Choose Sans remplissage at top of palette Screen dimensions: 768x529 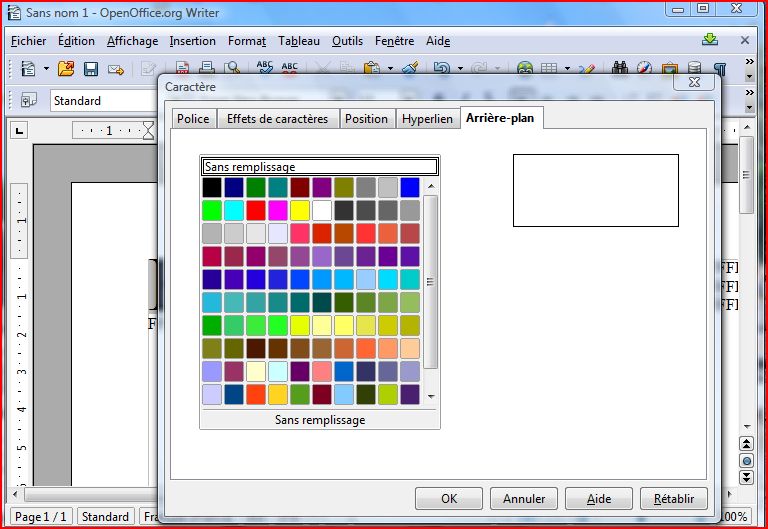click(320, 167)
